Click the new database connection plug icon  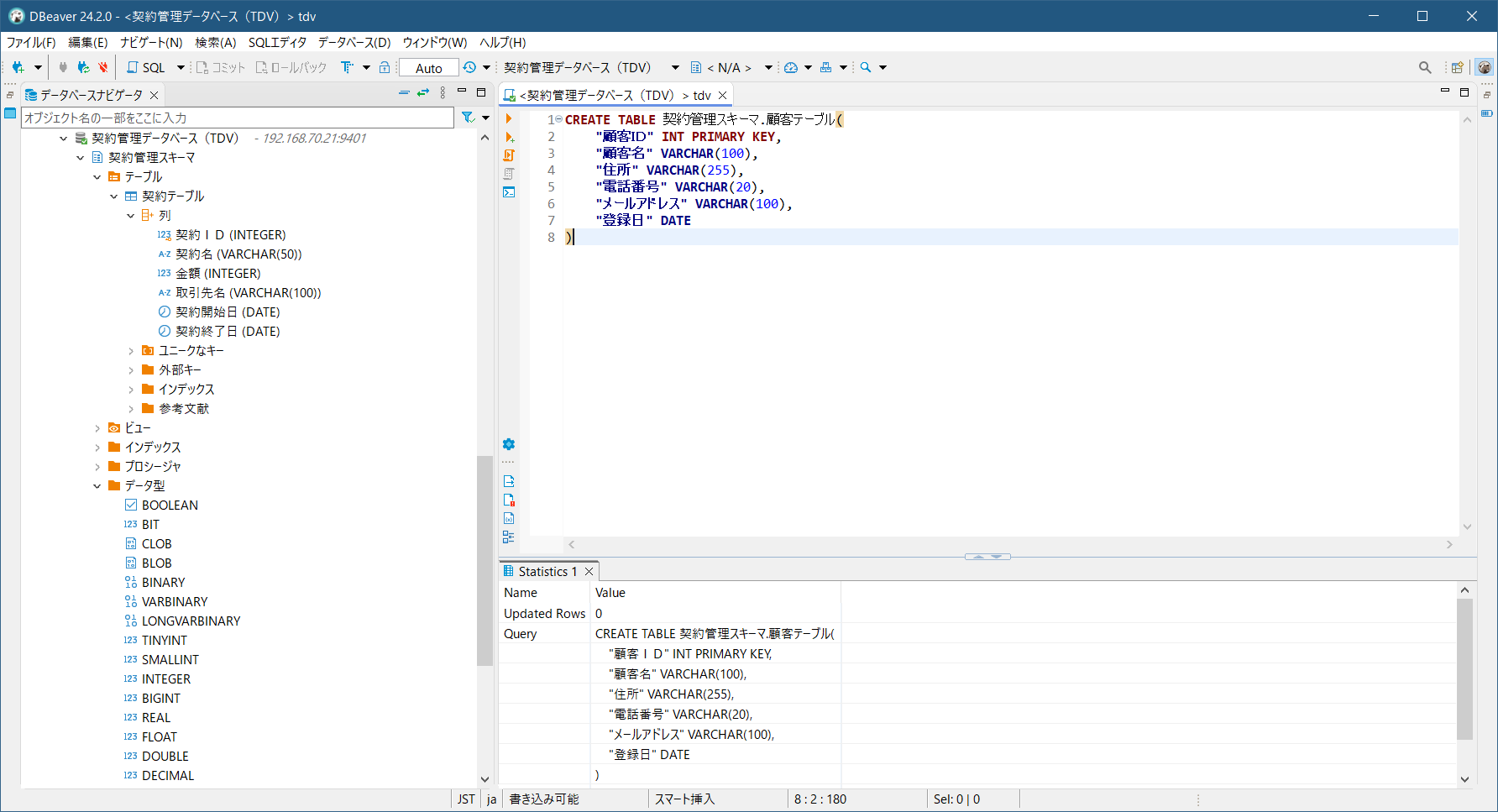[18, 67]
